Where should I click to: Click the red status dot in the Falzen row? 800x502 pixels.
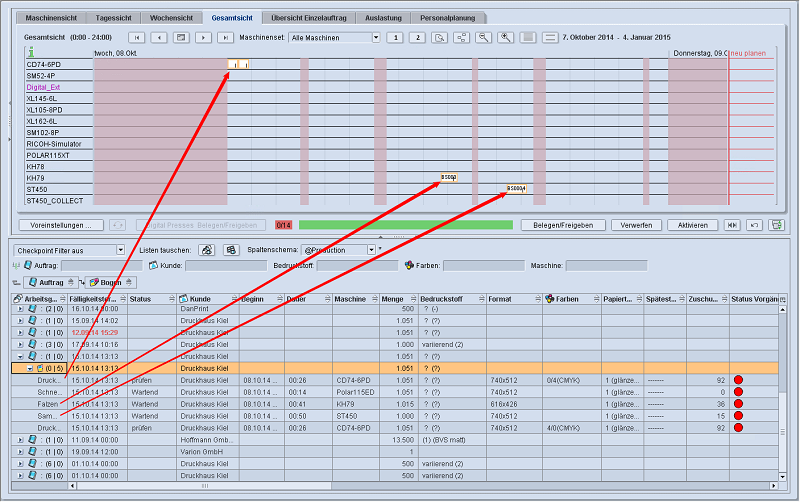(738, 404)
